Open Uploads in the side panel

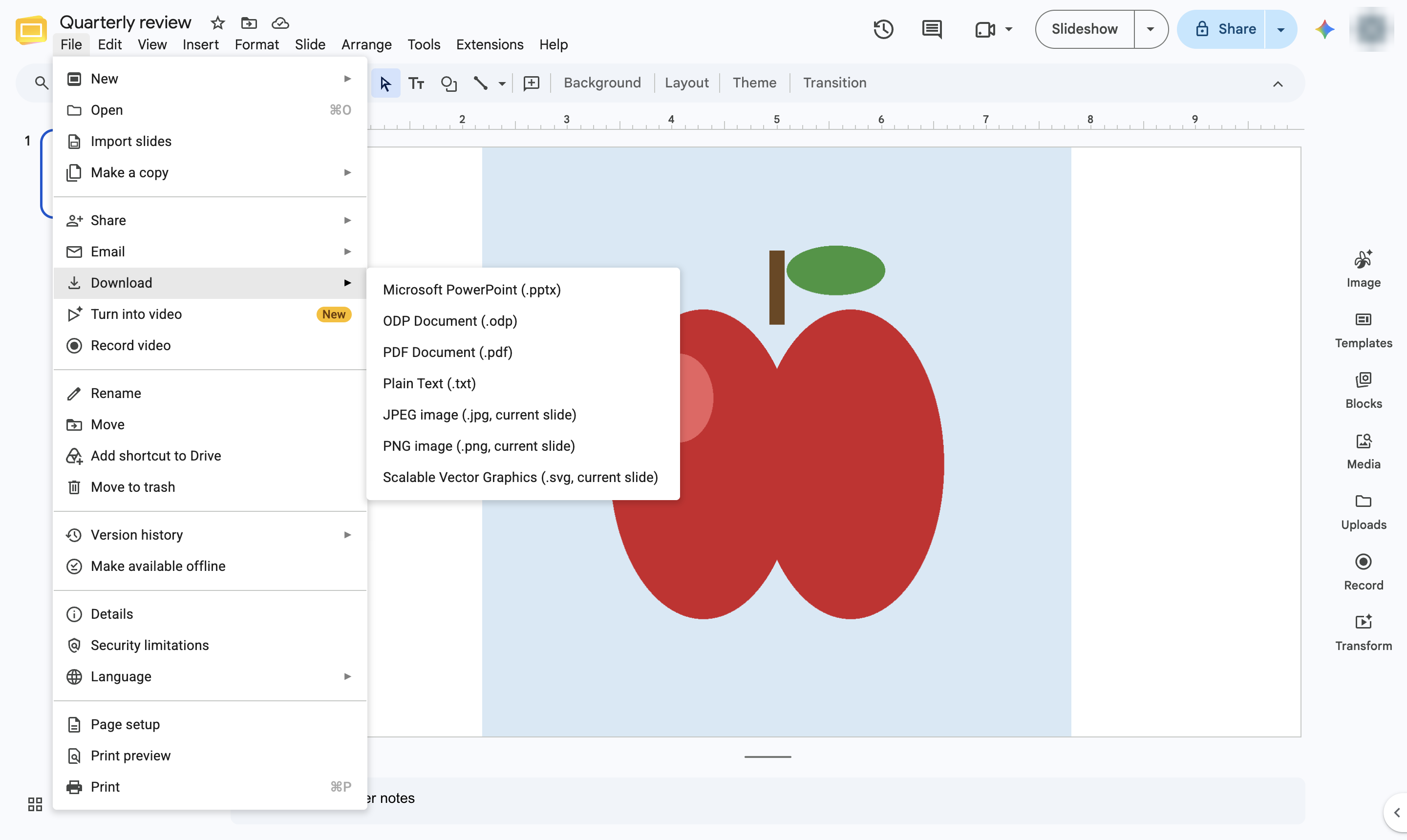[1363, 512]
